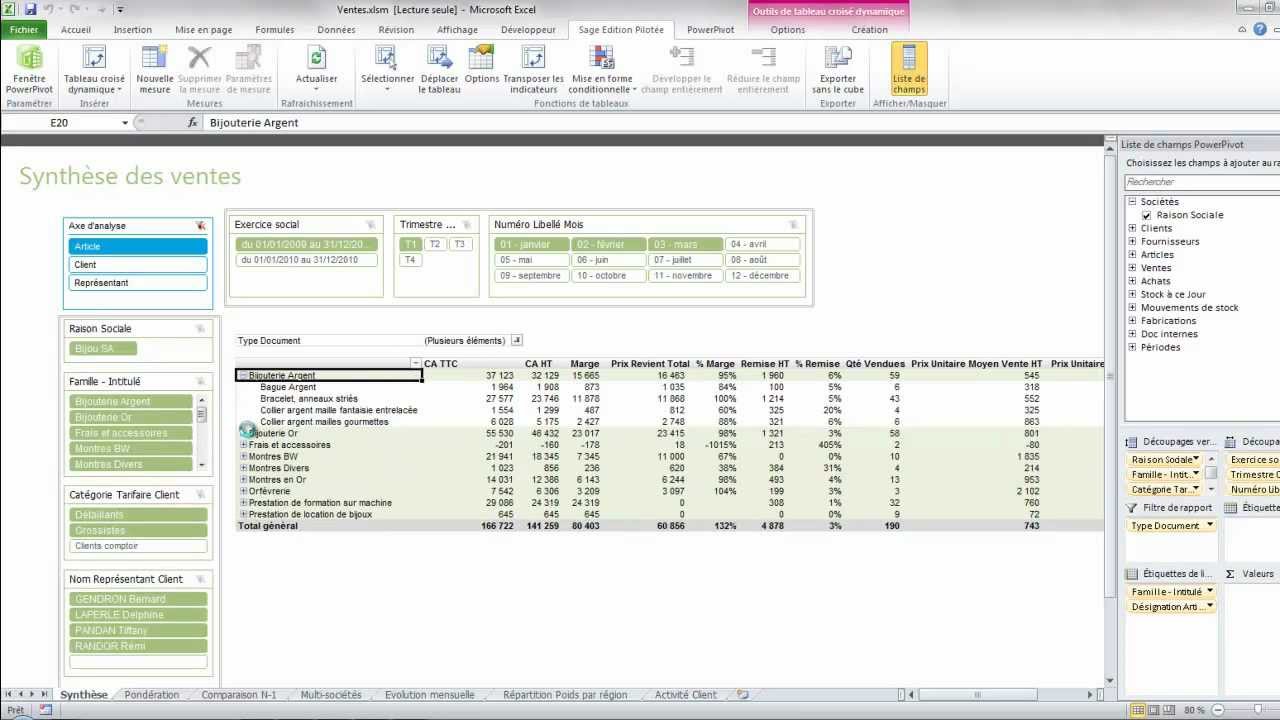Open the Activité Client sheet
The image size is (1280, 720).
[685, 695]
